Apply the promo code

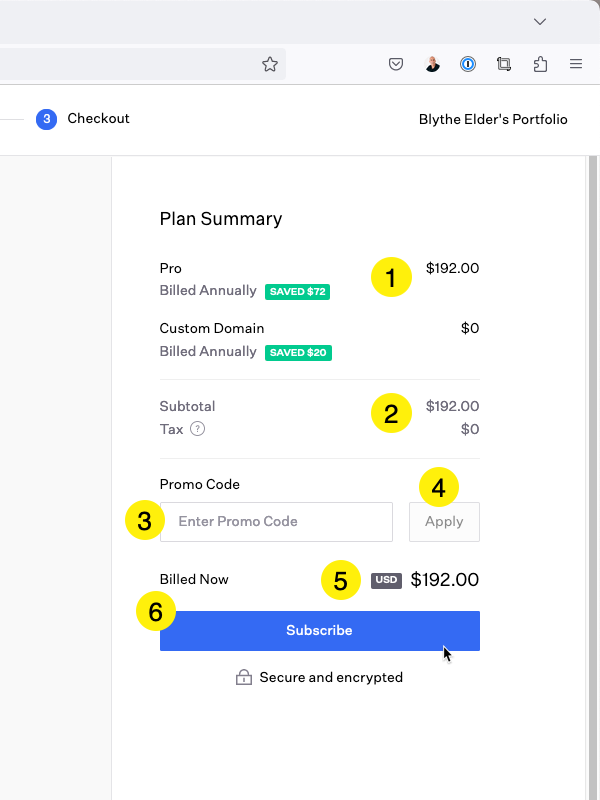tap(444, 522)
